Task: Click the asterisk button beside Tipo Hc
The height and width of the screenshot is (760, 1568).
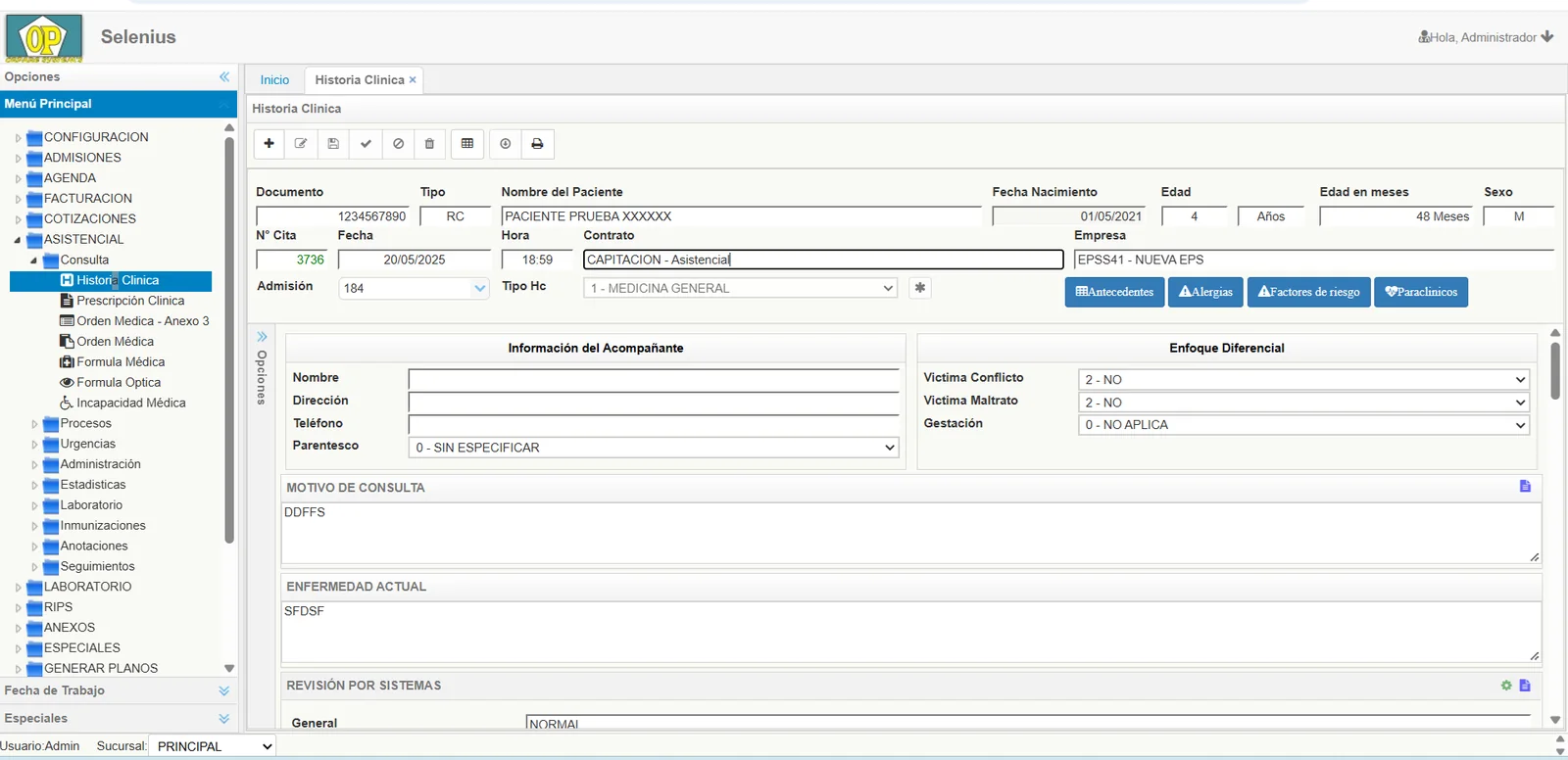Action: coord(919,288)
